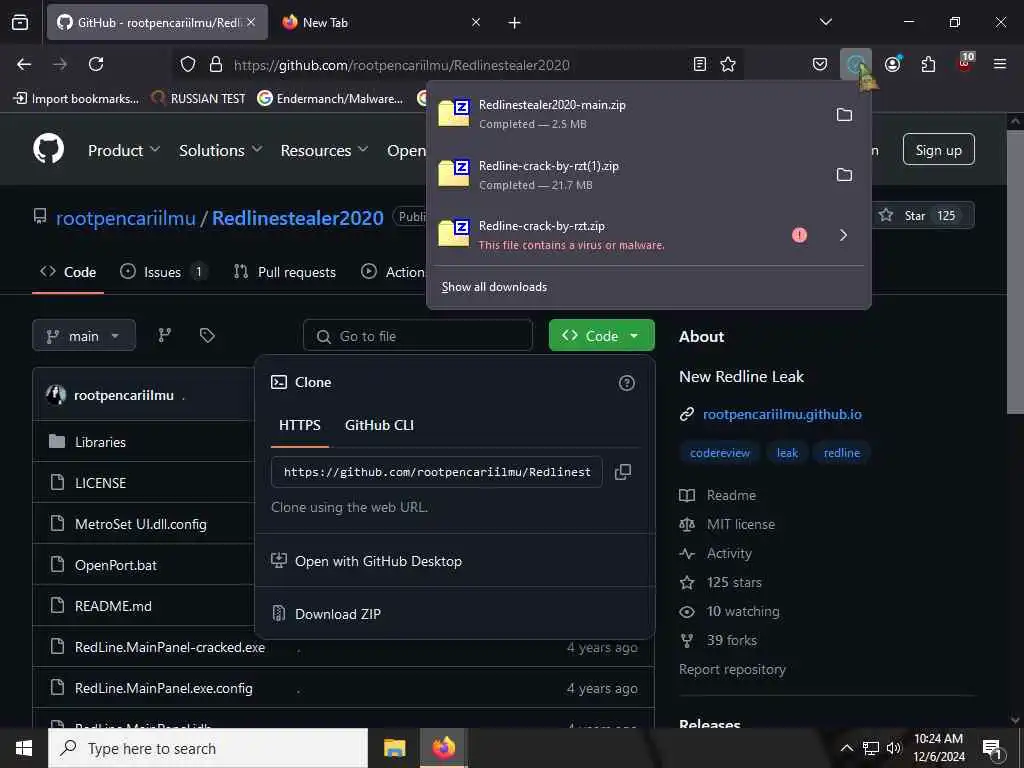
Task: Show hidden system tray icons
Action: 846,748
